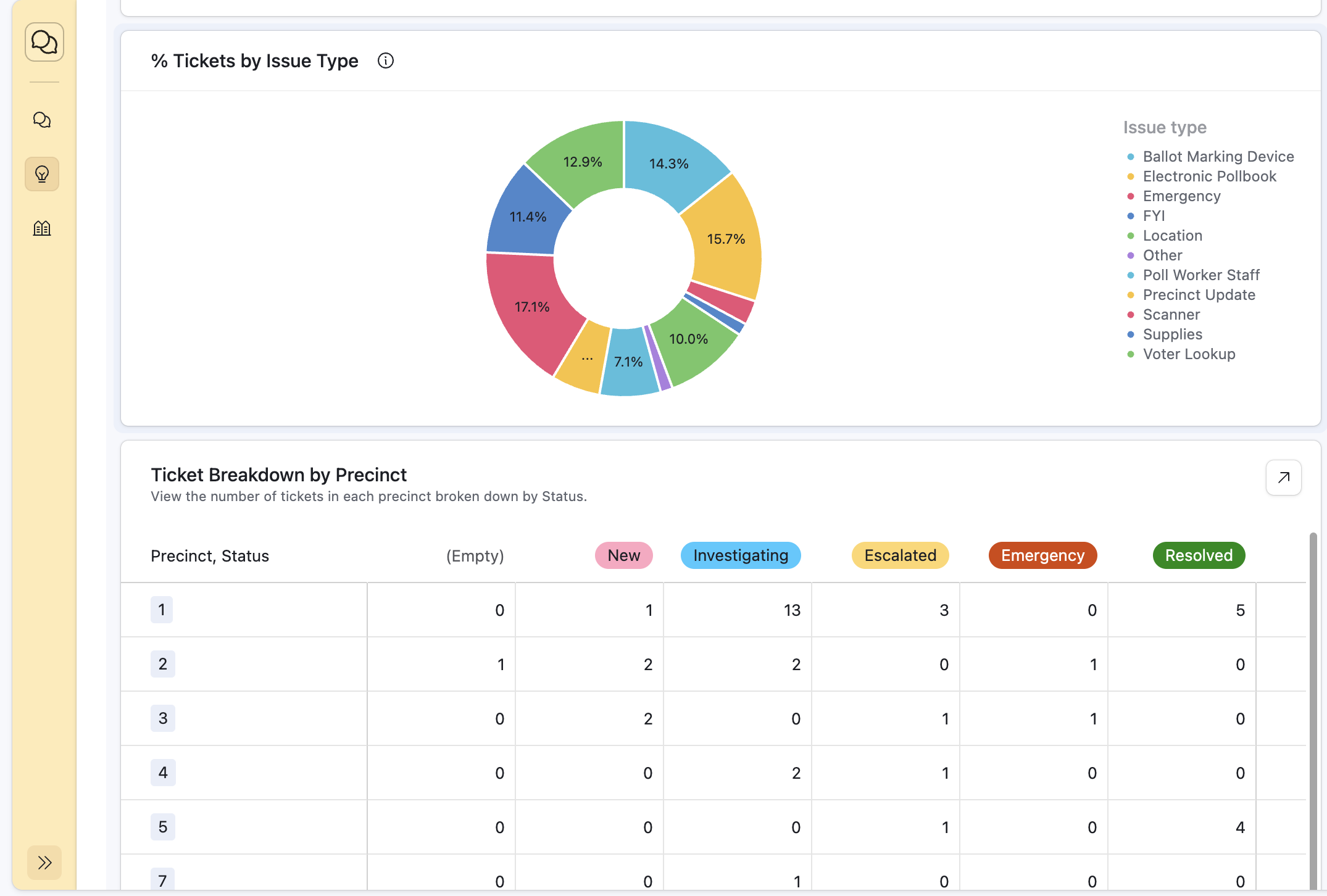Open the conversations icon at the top sidebar

(43, 41)
